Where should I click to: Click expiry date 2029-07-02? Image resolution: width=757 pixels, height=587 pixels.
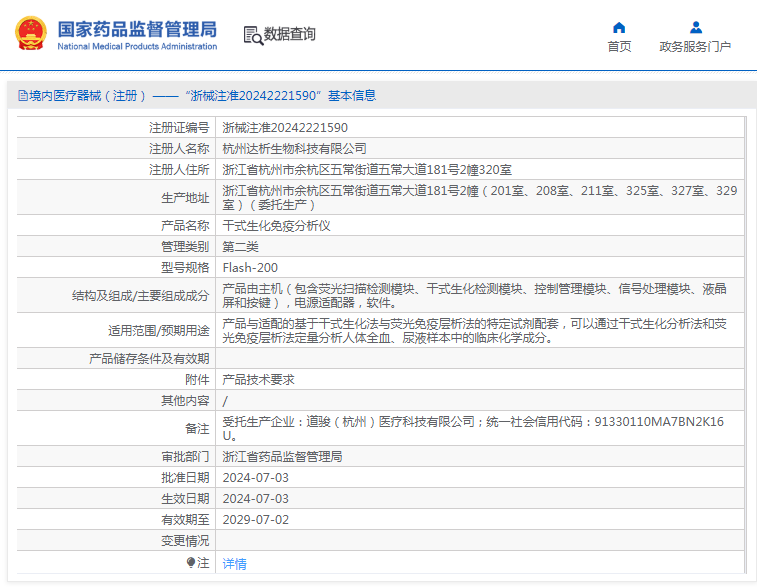(255, 519)
